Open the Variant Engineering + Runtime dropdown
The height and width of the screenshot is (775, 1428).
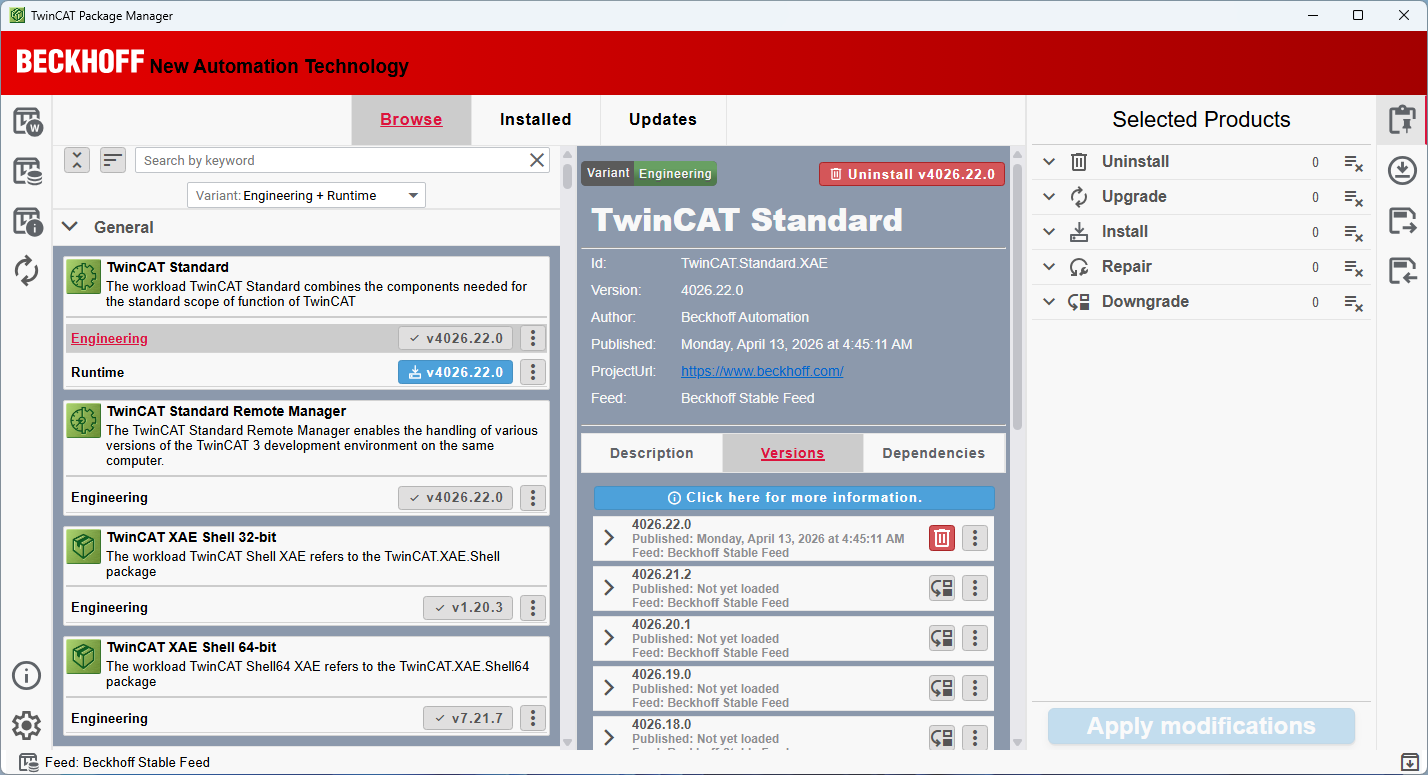pos(307,195)
